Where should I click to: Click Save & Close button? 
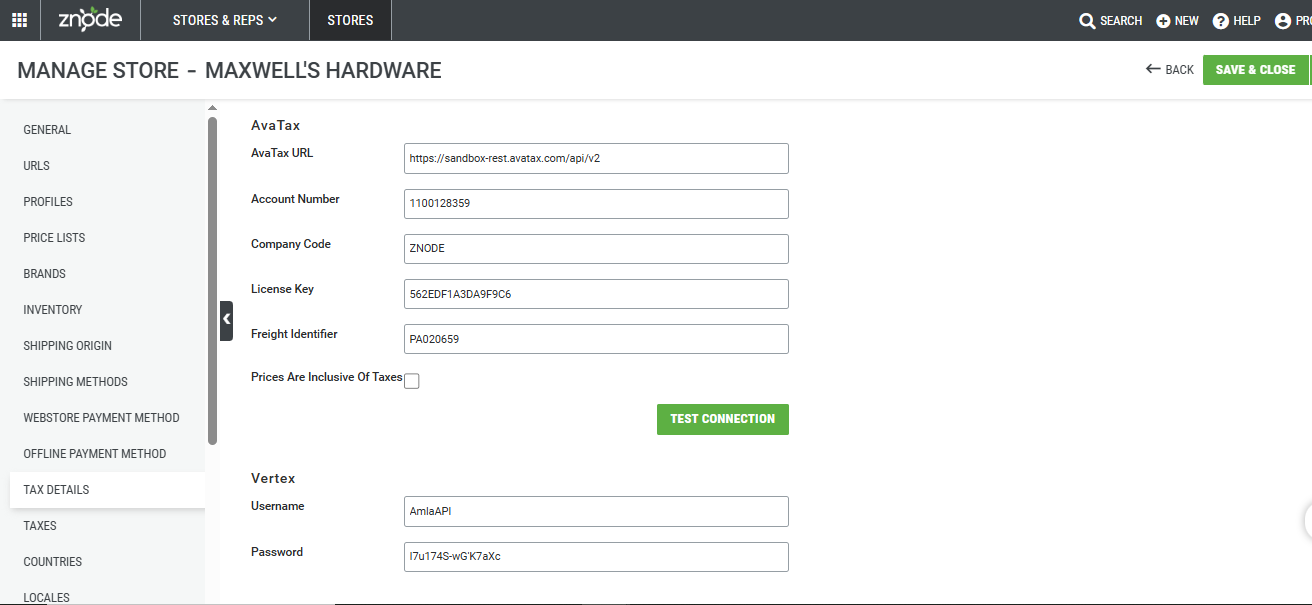click(x=1256, y=70)
